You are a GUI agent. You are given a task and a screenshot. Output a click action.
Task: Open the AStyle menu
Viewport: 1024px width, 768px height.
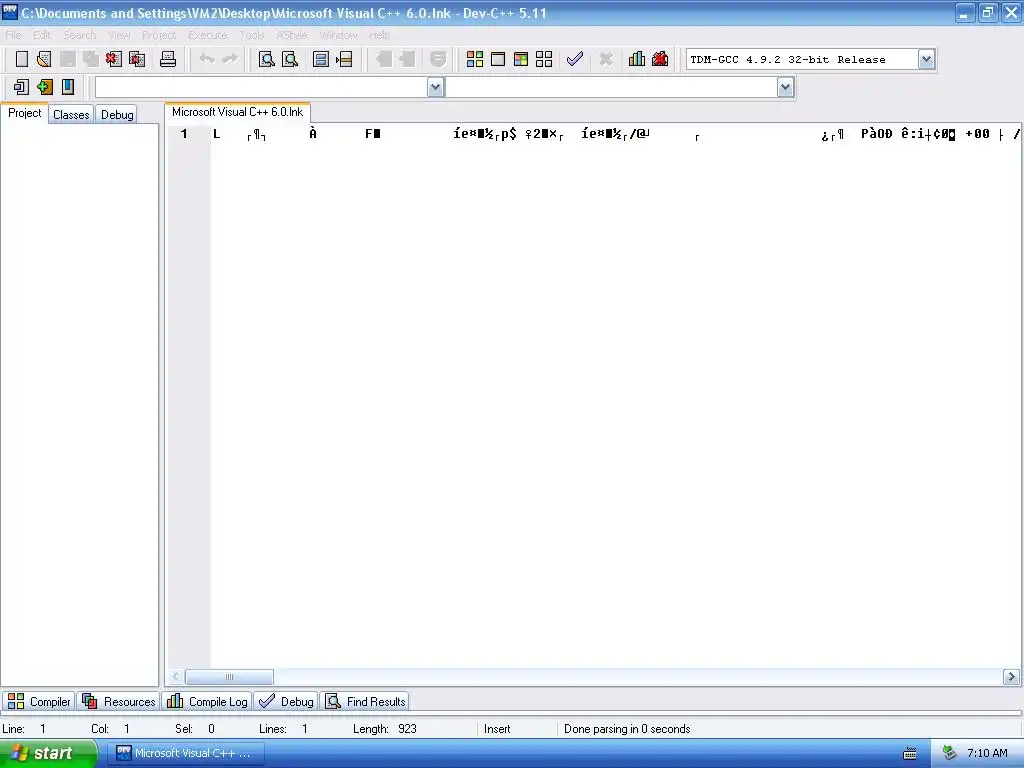click(291, 35)
